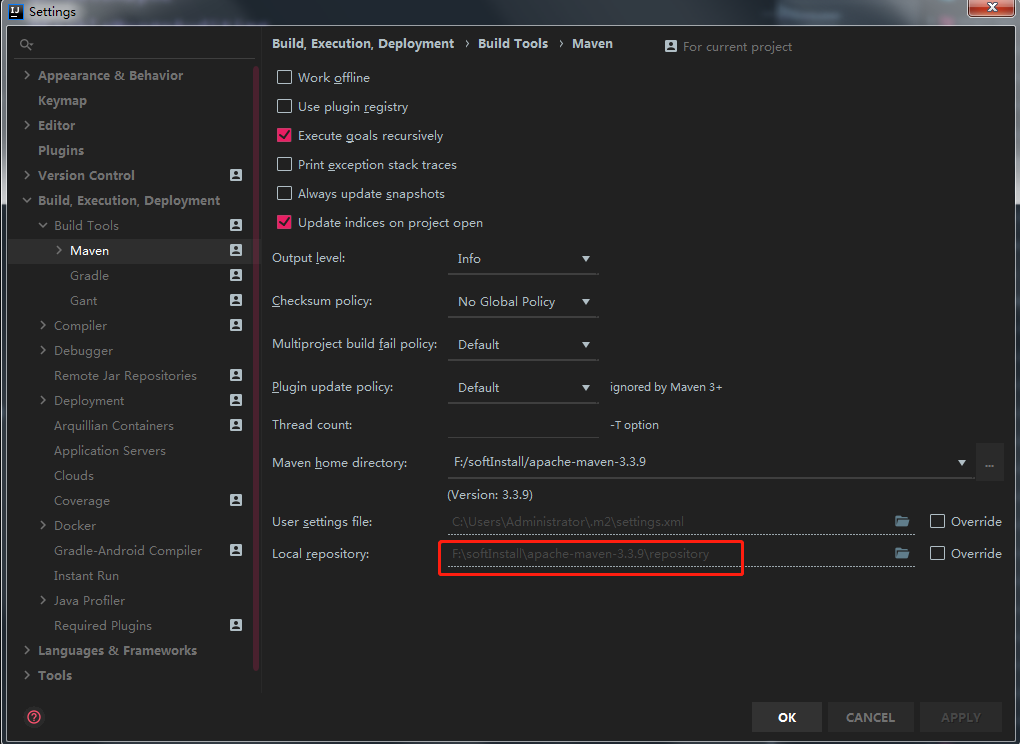Expand the Tools section arrow

[27, 674]
